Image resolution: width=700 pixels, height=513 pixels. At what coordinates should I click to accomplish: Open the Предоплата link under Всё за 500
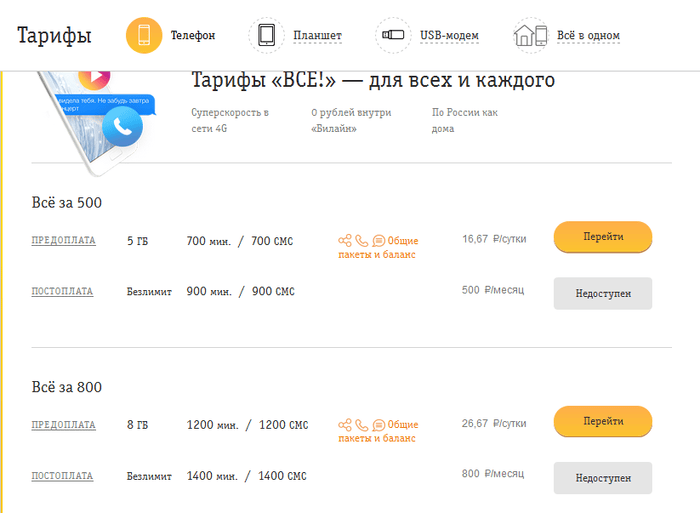63,241
